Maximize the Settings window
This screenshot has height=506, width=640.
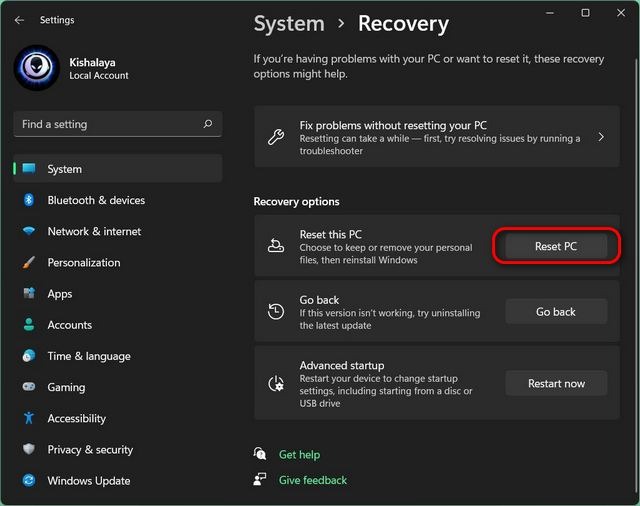[585, 13]
